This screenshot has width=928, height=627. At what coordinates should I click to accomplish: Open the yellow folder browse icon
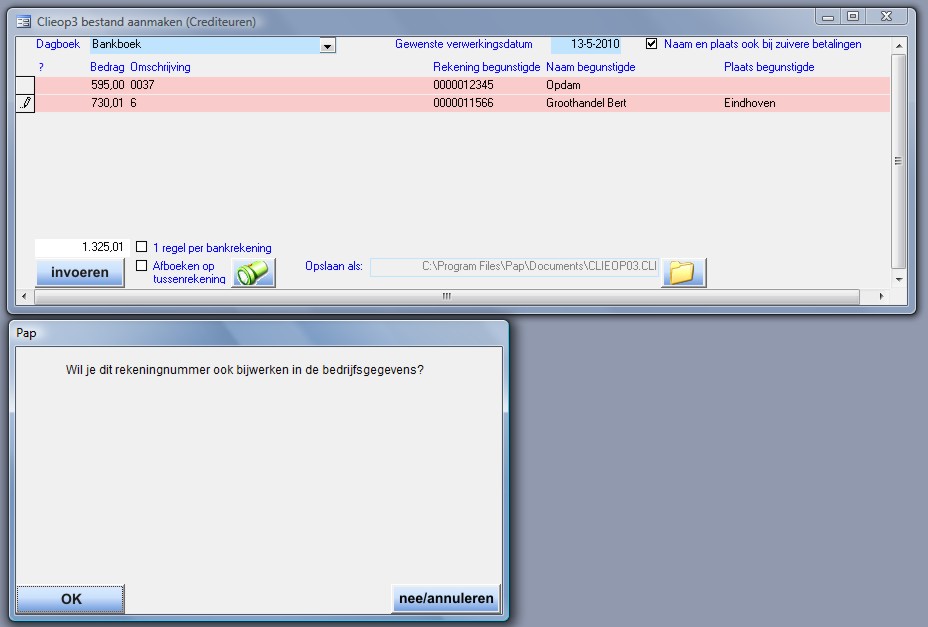684,273
